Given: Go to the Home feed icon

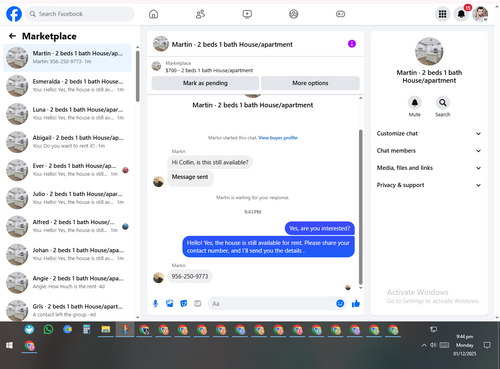Looking at the screenshot, I should coord(153,14).
